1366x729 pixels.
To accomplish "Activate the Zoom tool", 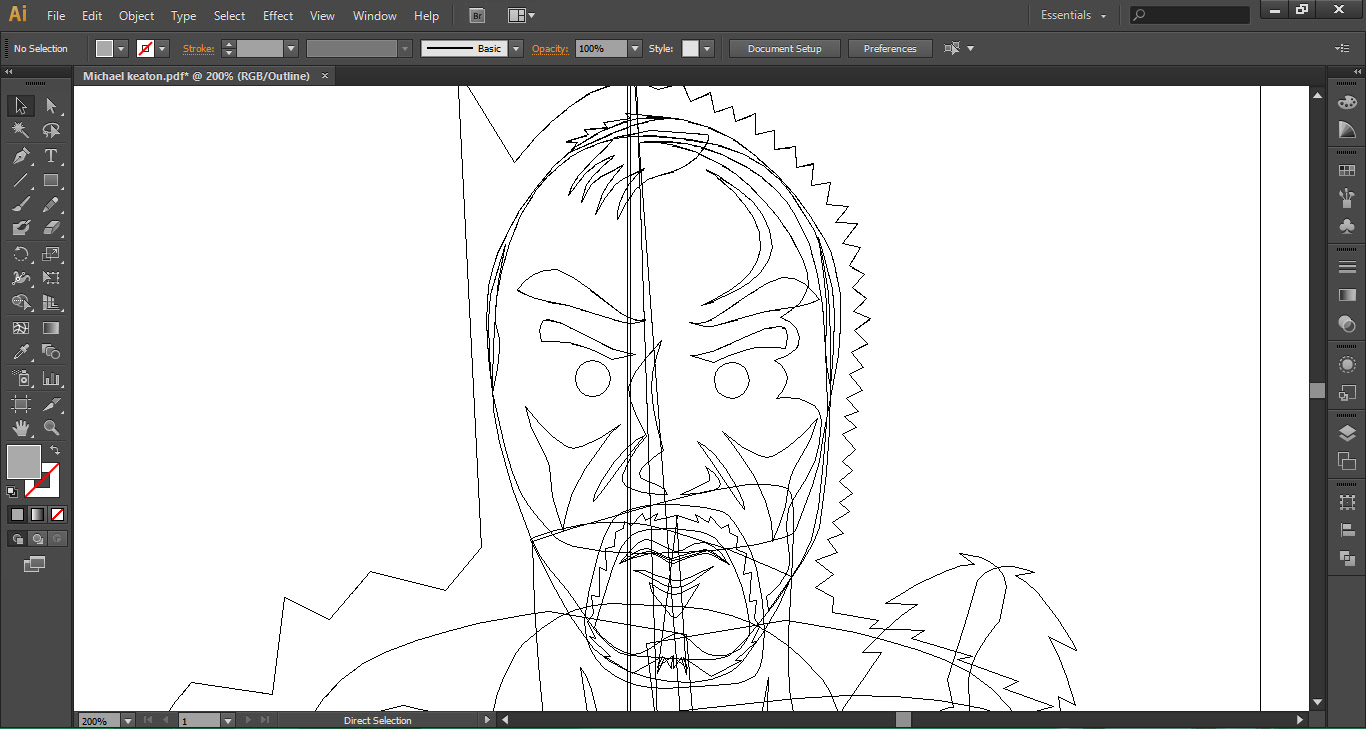I will click(51, 428).
